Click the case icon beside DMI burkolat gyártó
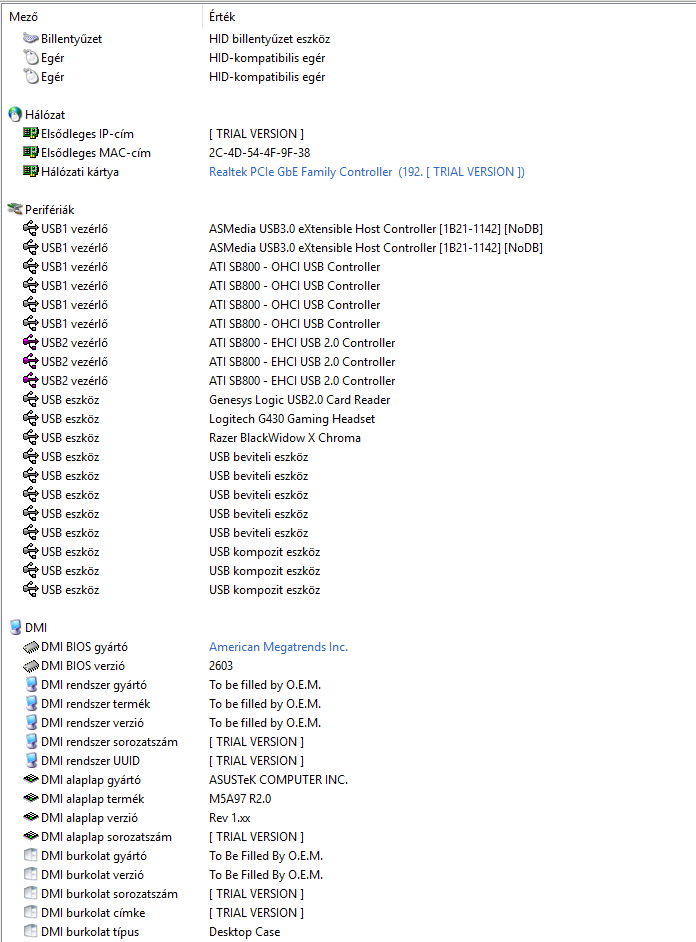Image resolution: width=696 pixels, height=942 pixels. pyautogui.click(x=31, y=855)
